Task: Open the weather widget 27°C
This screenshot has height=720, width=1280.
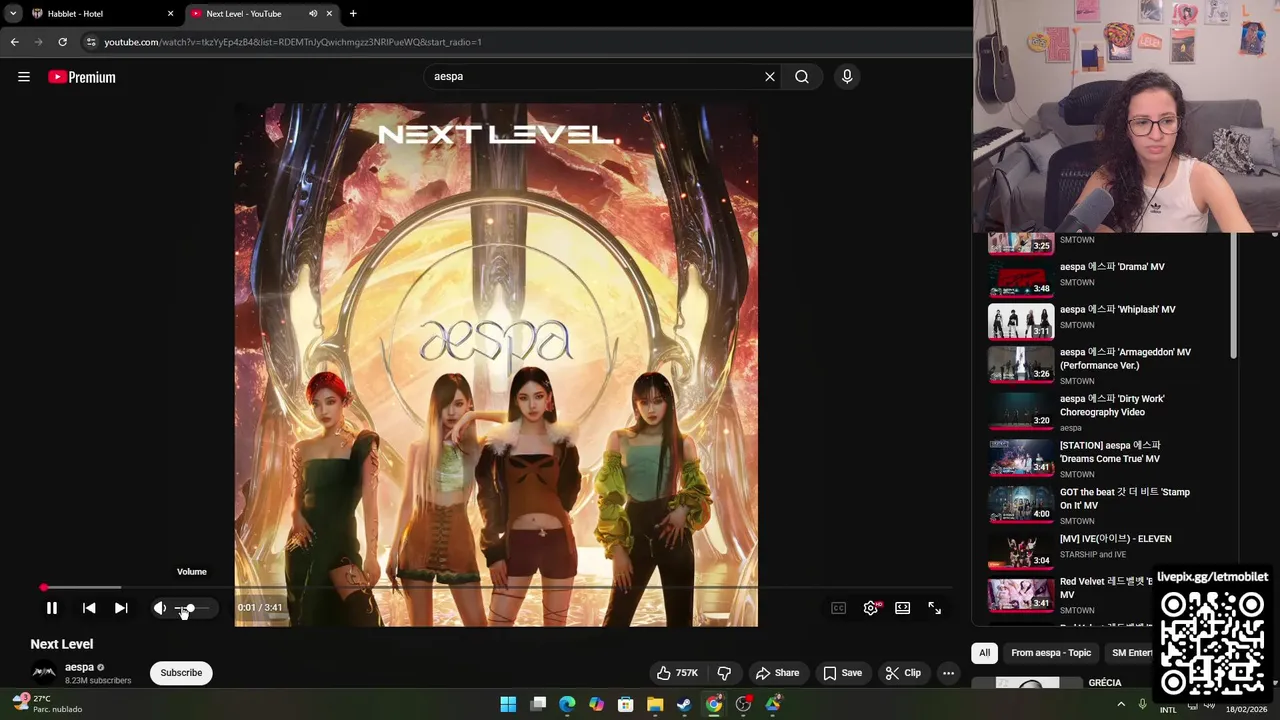Action: 47,704
